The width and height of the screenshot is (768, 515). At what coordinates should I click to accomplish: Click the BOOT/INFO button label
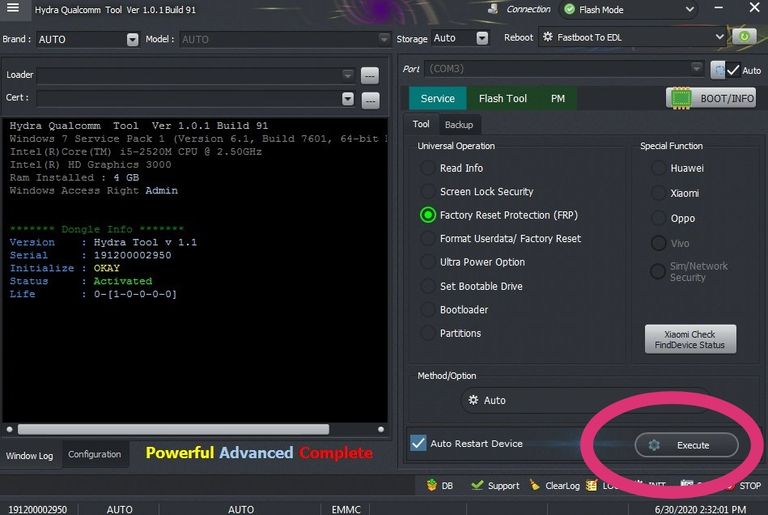[x=727, y=98]
